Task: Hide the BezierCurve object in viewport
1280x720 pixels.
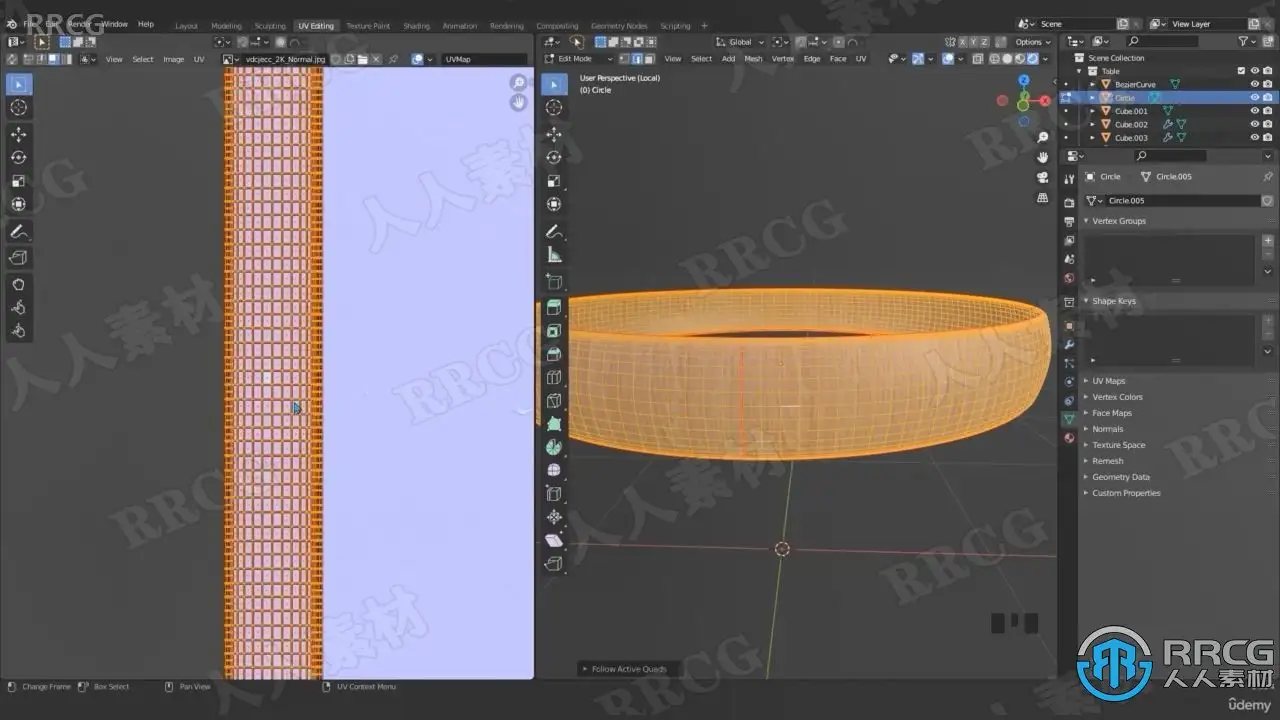Action: click(x=1254, y=85)
